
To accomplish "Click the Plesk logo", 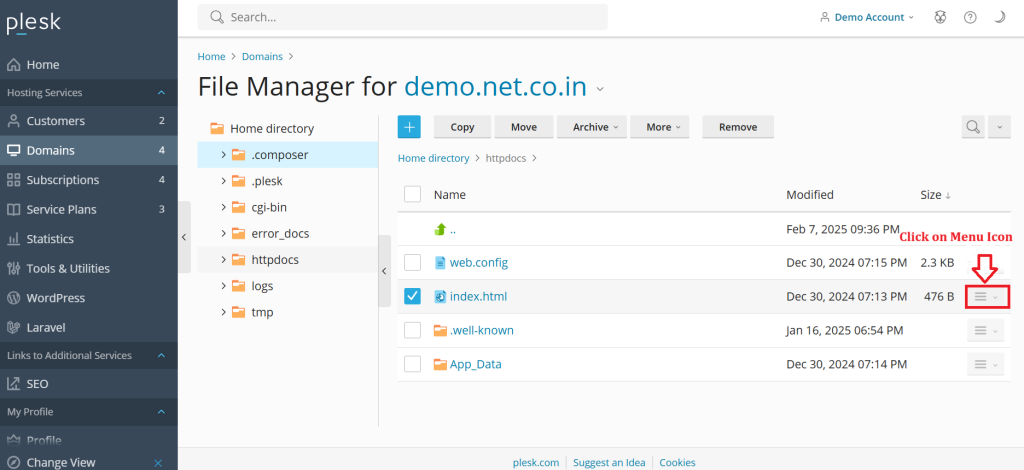I will point(33,24).
